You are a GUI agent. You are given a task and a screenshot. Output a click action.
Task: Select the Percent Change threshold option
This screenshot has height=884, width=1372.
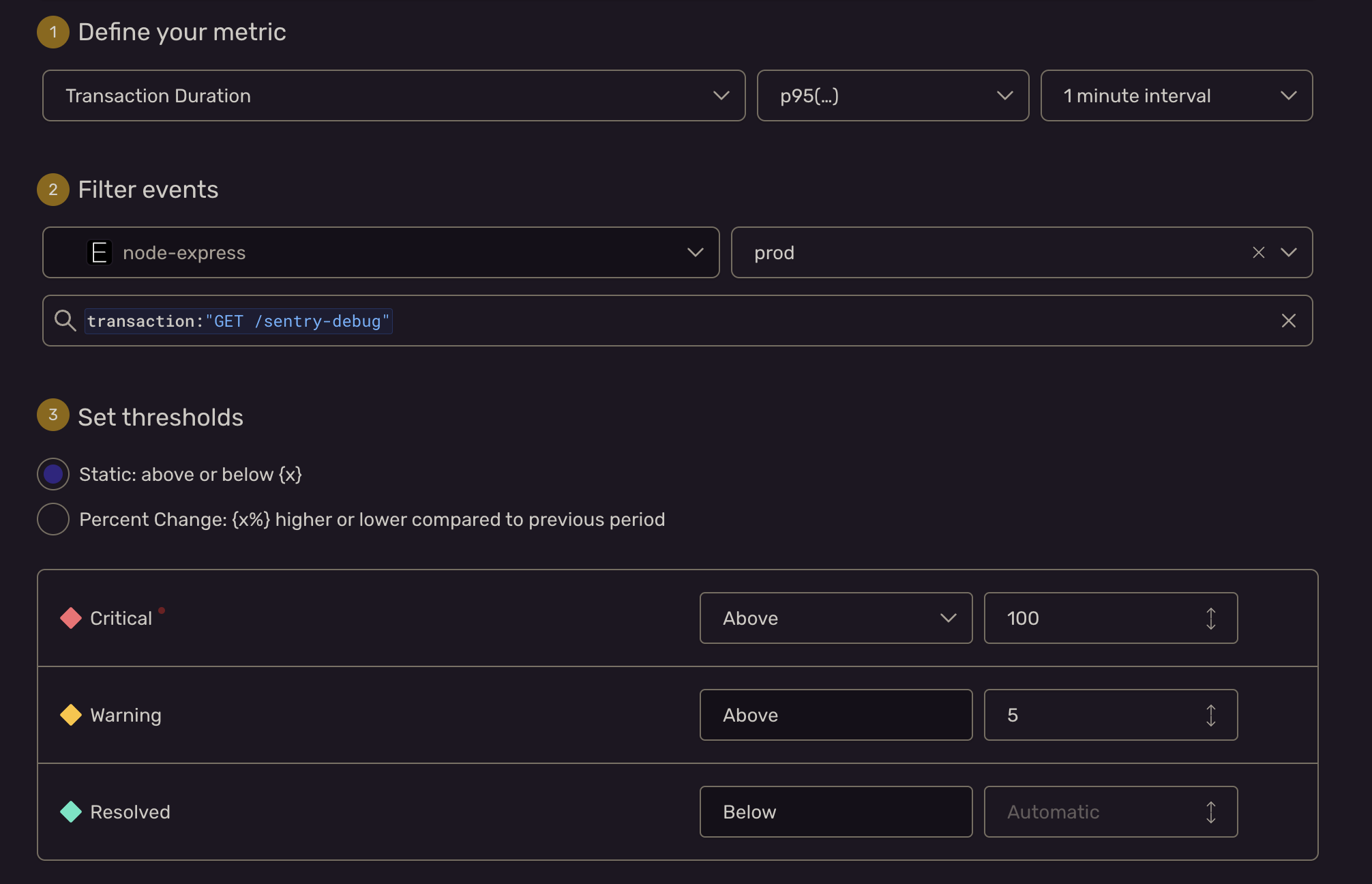tap(53, 519)
